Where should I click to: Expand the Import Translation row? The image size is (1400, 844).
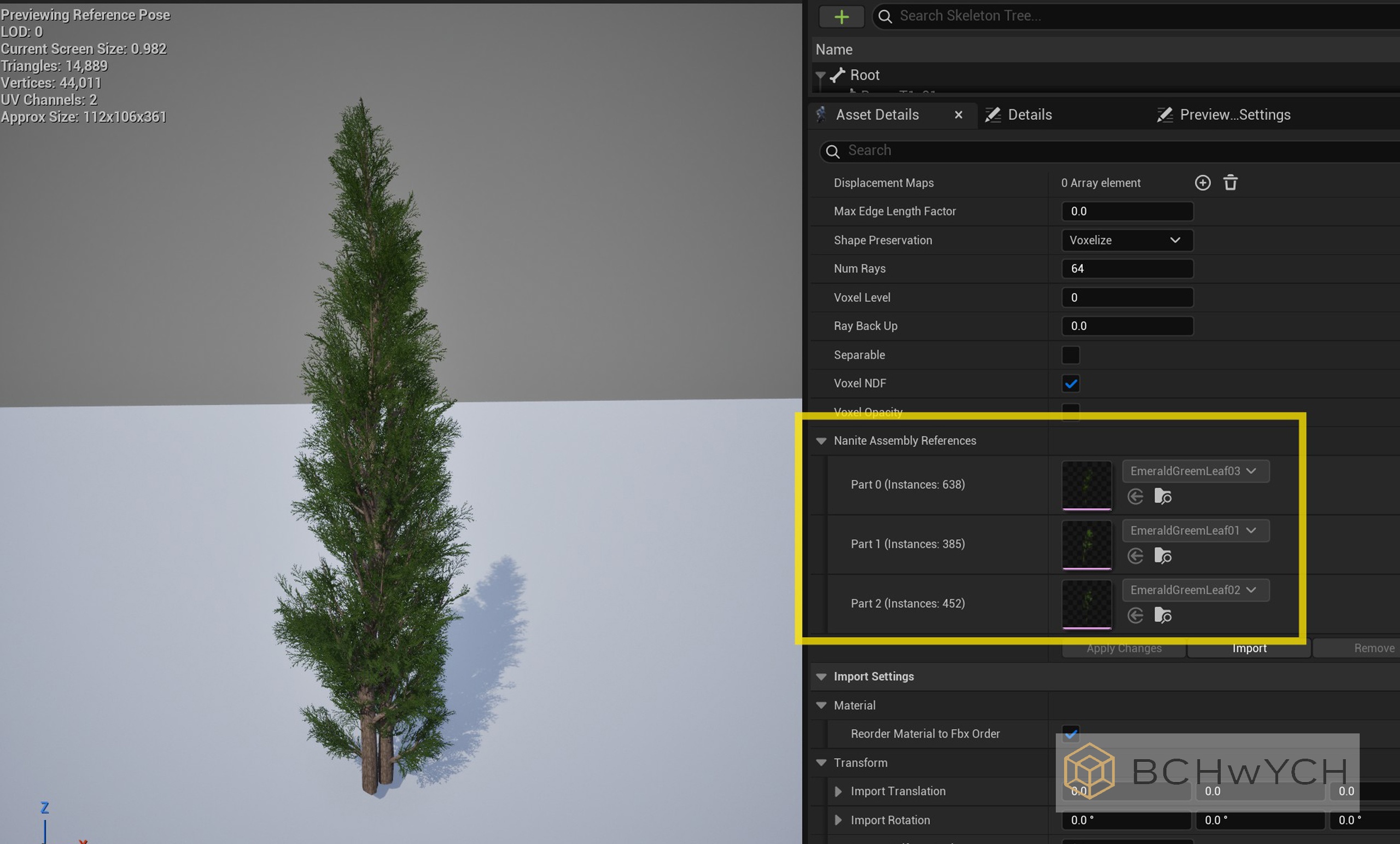tap(837, 791)
